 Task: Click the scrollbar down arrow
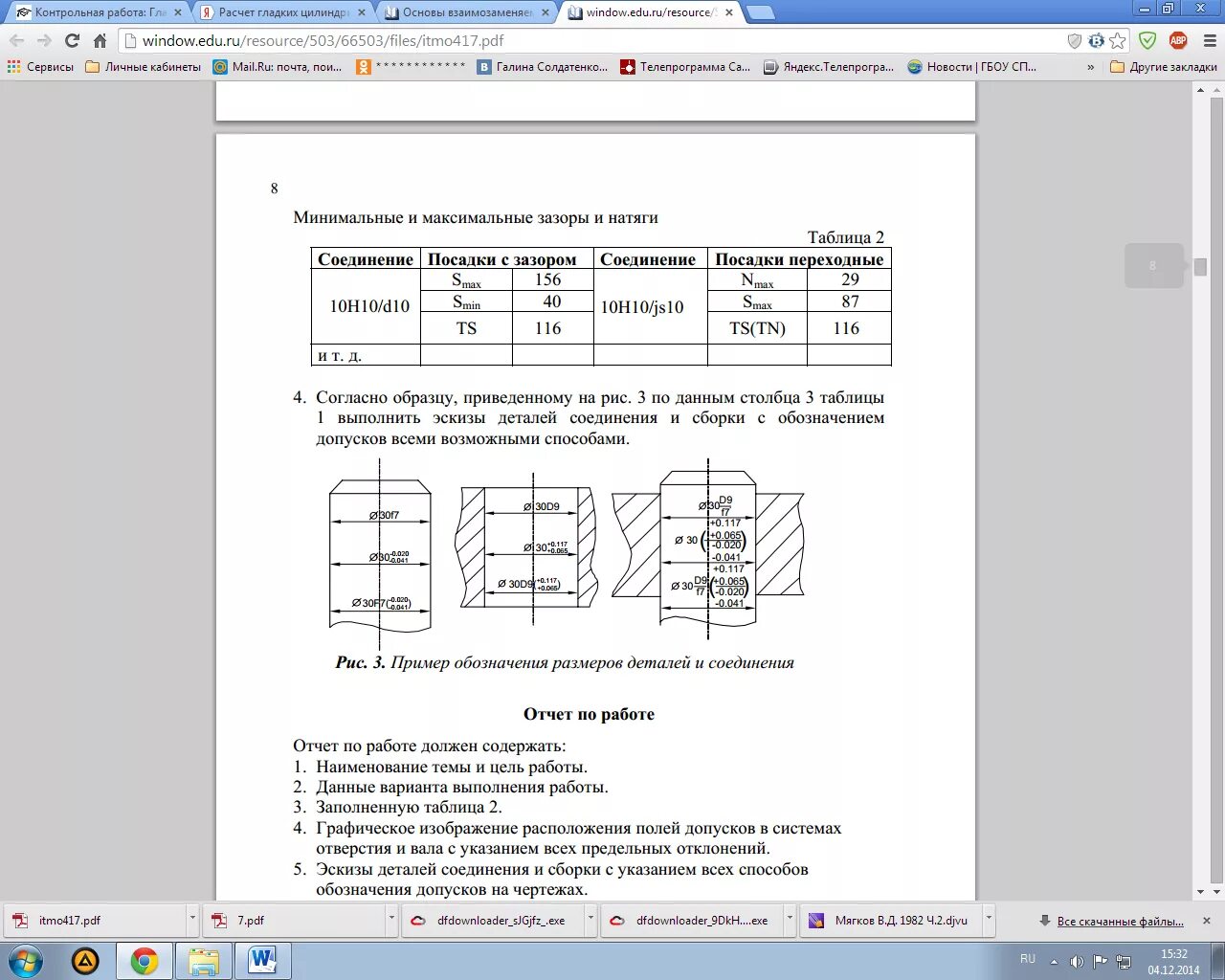click(1200, 892)
